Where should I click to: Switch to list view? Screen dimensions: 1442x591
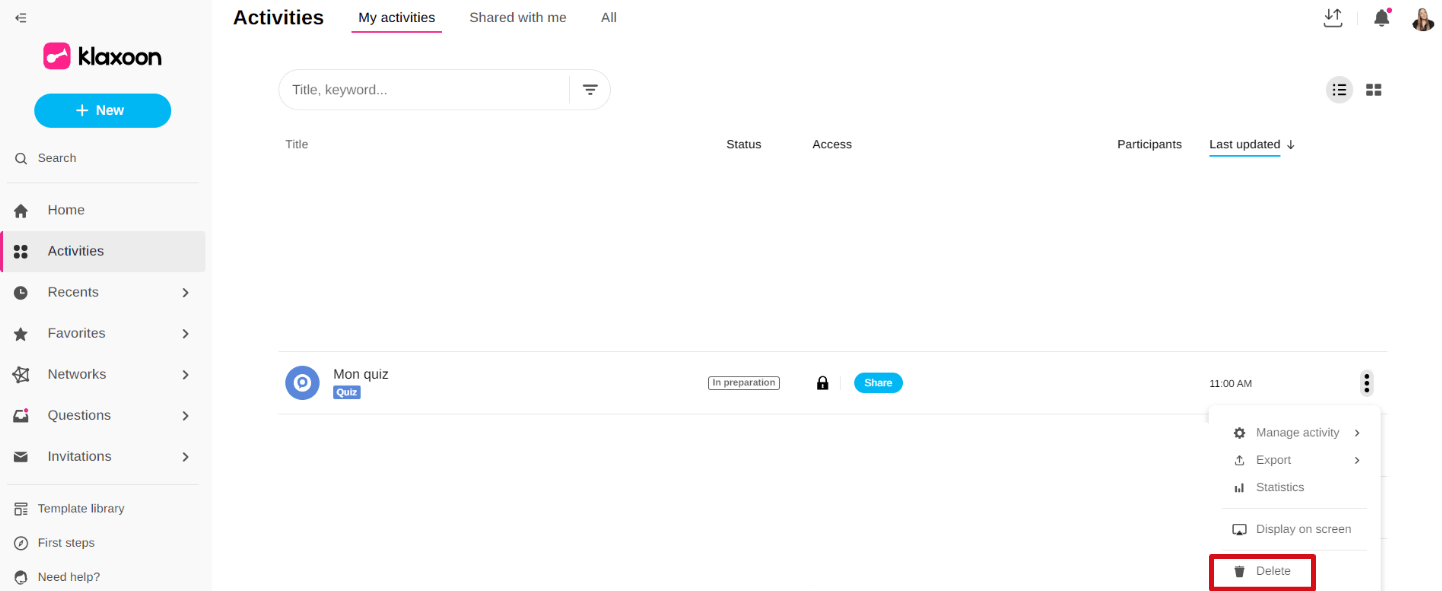pyautogui.click(x=1339, y=90)
